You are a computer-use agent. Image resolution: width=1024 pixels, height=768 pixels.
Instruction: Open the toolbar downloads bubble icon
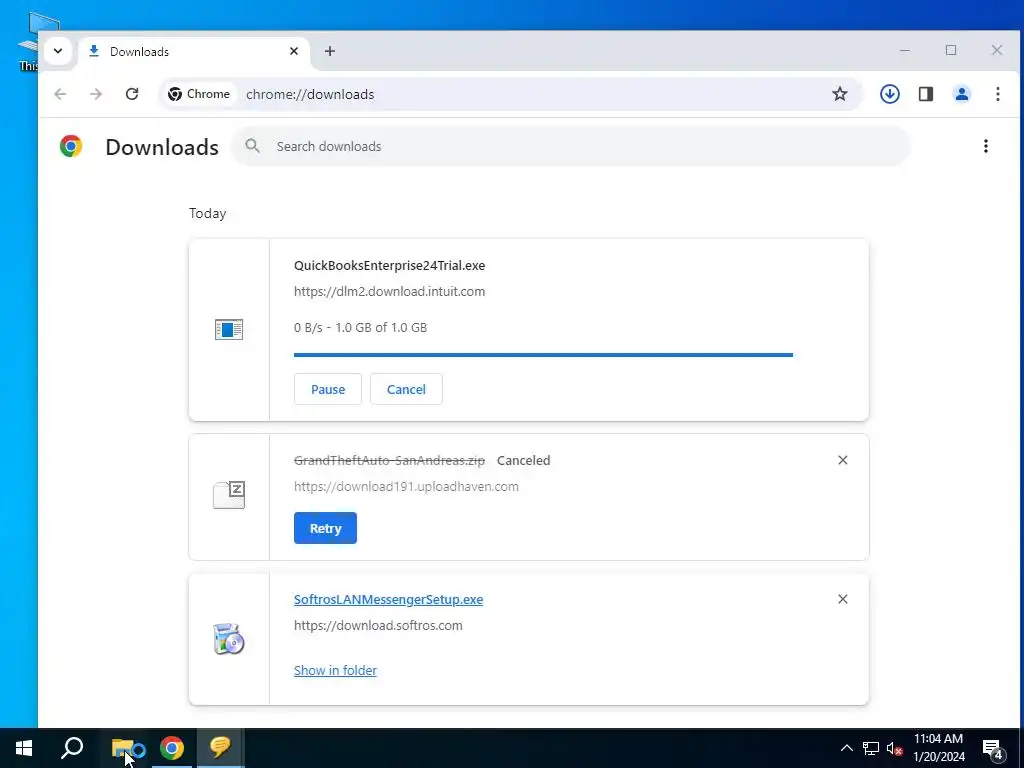(889, 94)
